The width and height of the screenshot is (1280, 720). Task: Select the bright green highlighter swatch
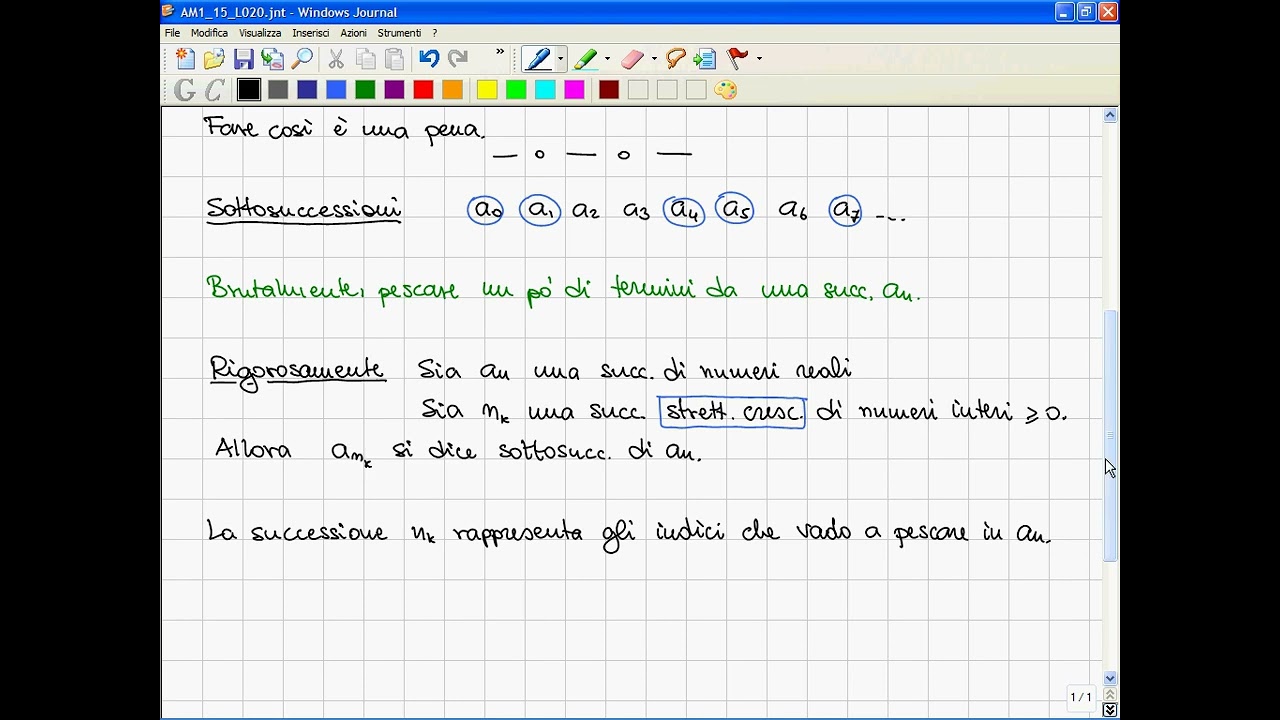[516, 90]
